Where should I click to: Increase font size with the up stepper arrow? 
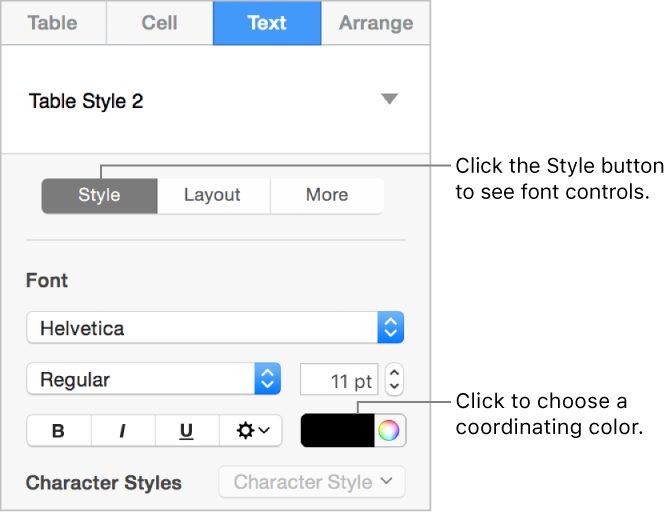point(394,372)
